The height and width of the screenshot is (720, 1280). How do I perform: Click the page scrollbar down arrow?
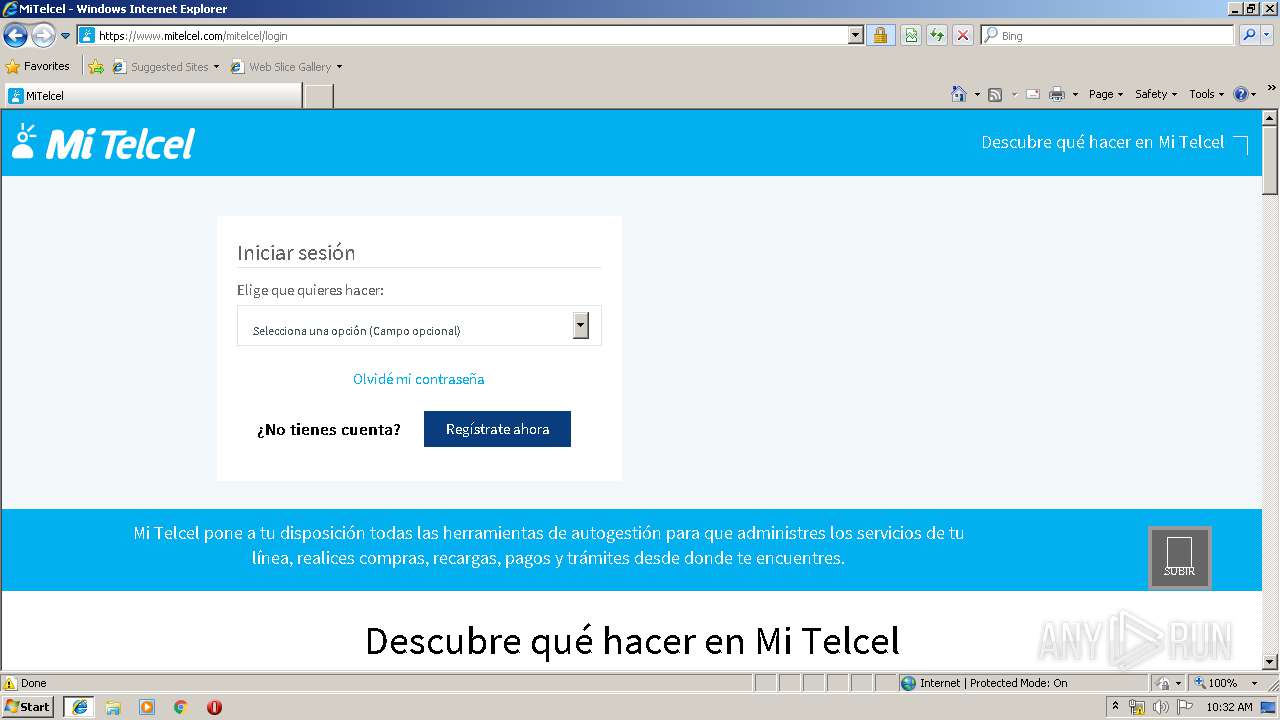pos(1270,661)
